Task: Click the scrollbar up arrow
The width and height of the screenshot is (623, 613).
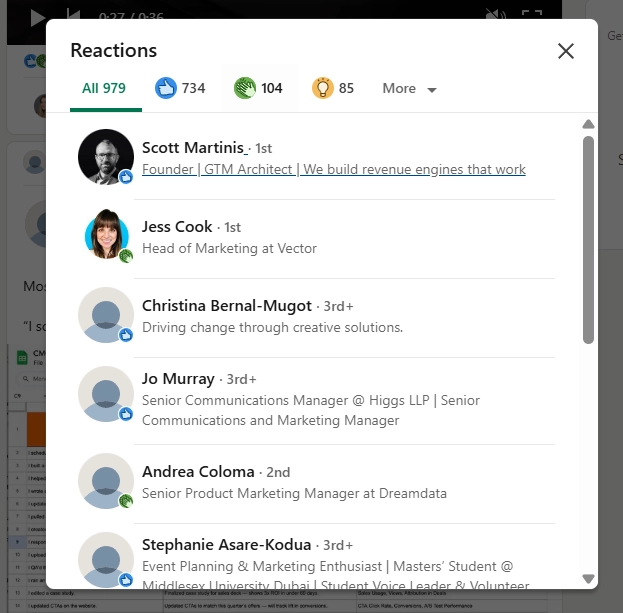Action: 588,124
